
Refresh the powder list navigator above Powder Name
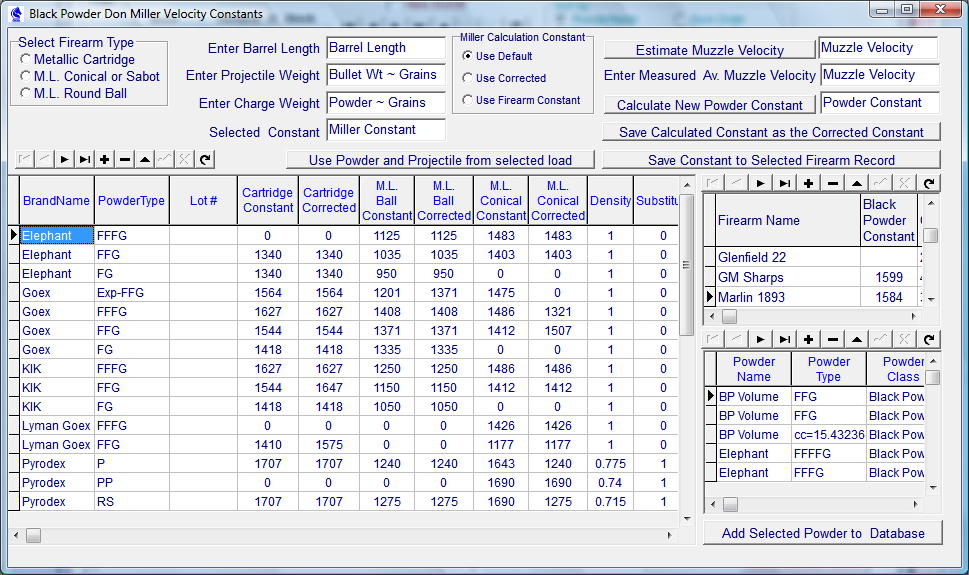point(929,340)
